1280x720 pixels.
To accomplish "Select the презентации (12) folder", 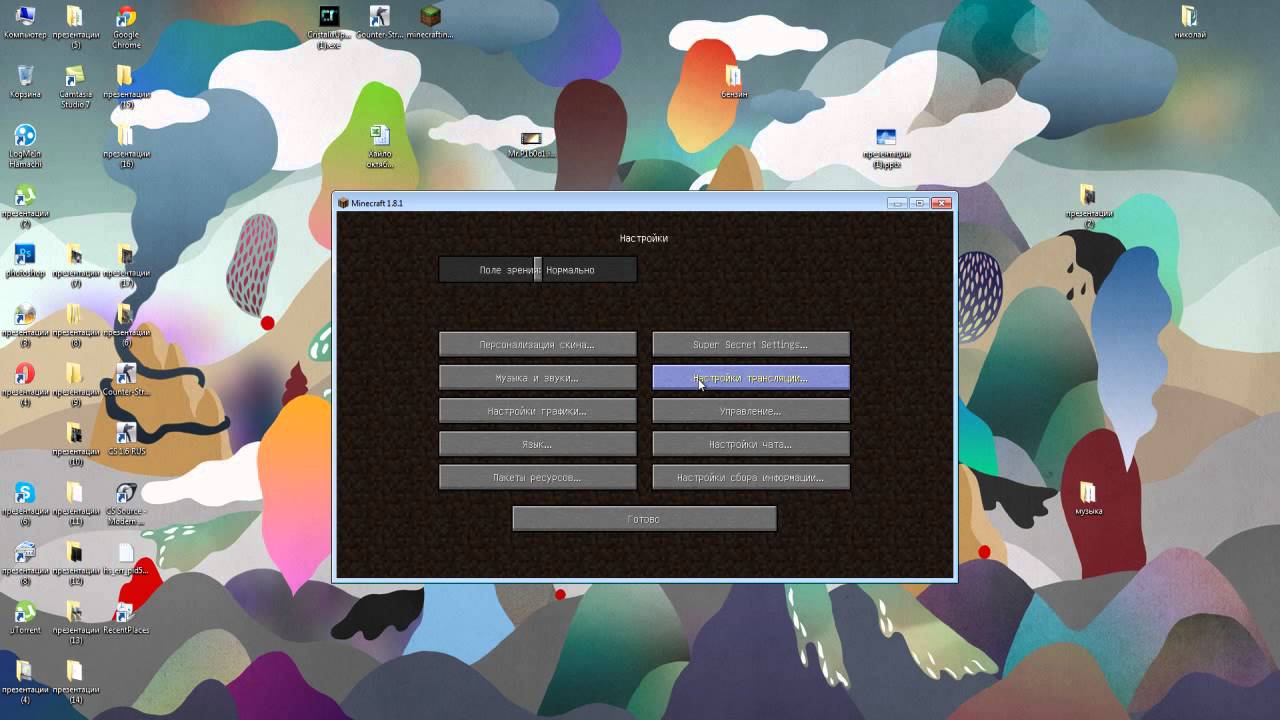I will point(75,563).
